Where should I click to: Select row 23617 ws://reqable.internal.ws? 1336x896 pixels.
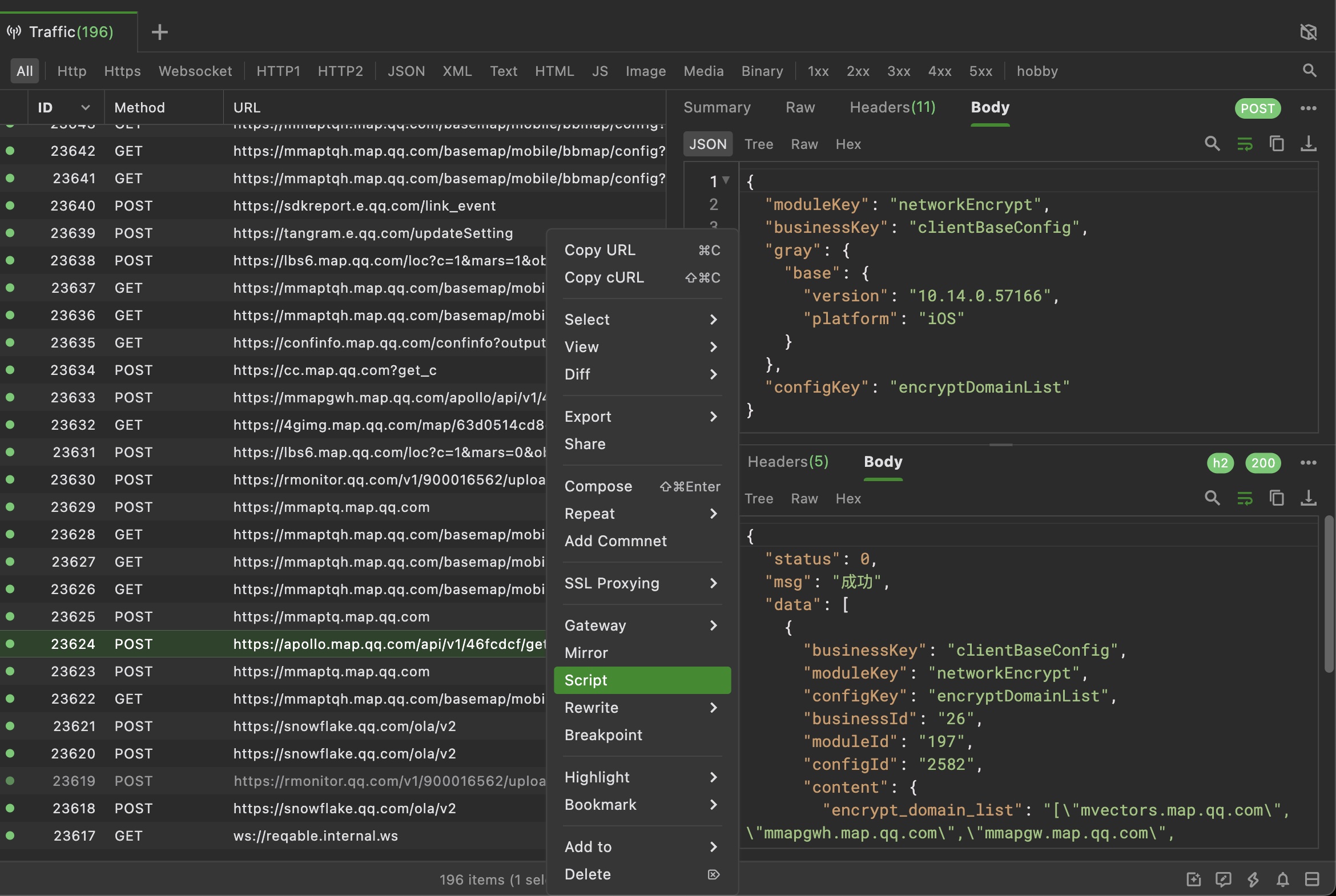click(x=273, y=836)
